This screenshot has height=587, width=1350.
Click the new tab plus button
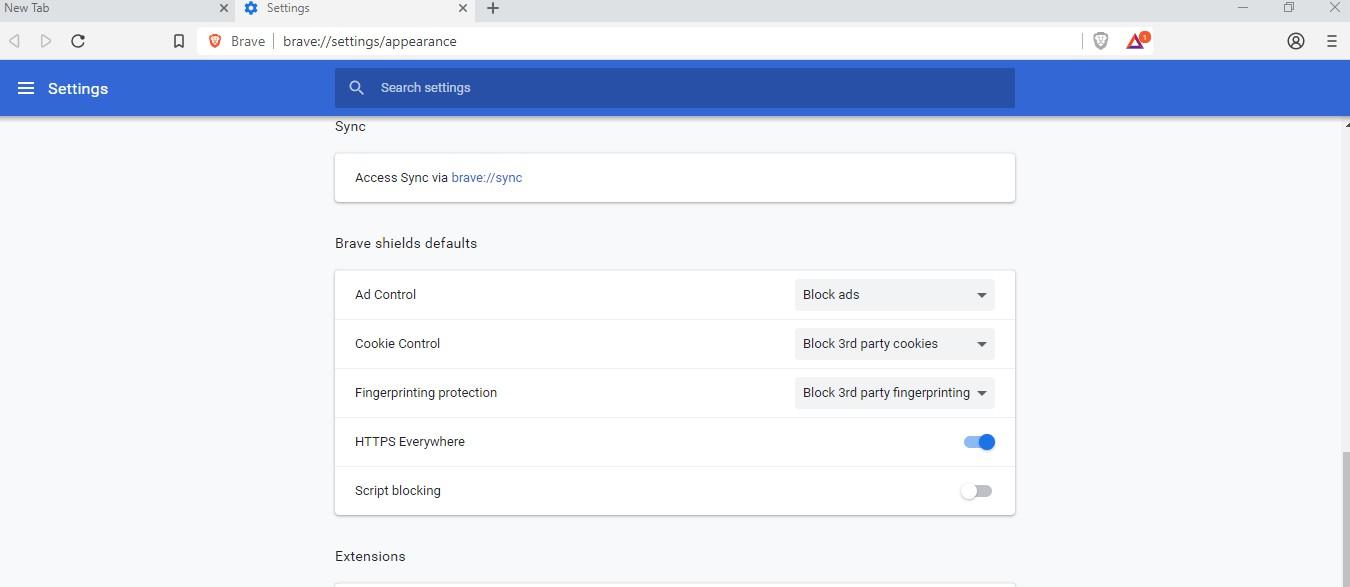[x=492, y=9]
